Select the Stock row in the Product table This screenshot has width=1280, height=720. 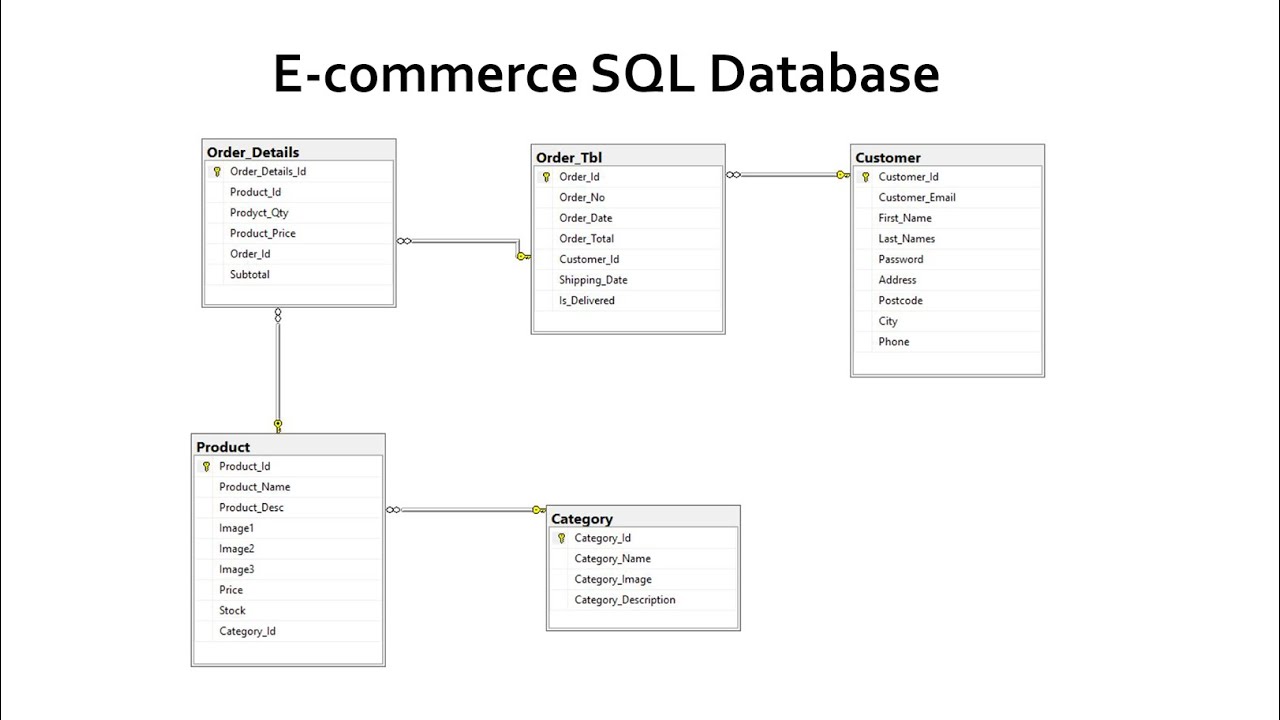[231, 610]
